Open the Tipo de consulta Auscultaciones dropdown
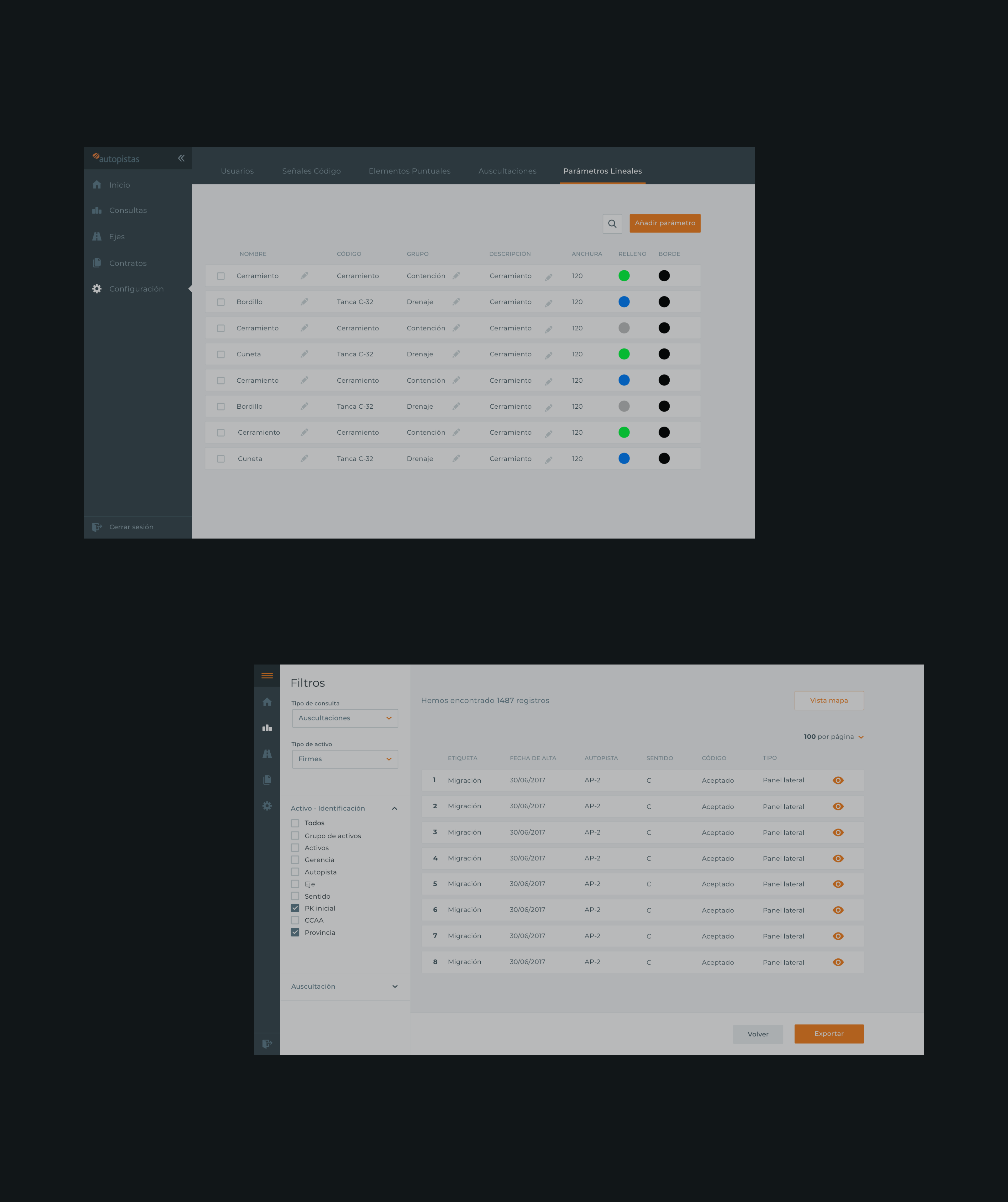Screen dimensions: 1008x1202 [x=345, y=718]
